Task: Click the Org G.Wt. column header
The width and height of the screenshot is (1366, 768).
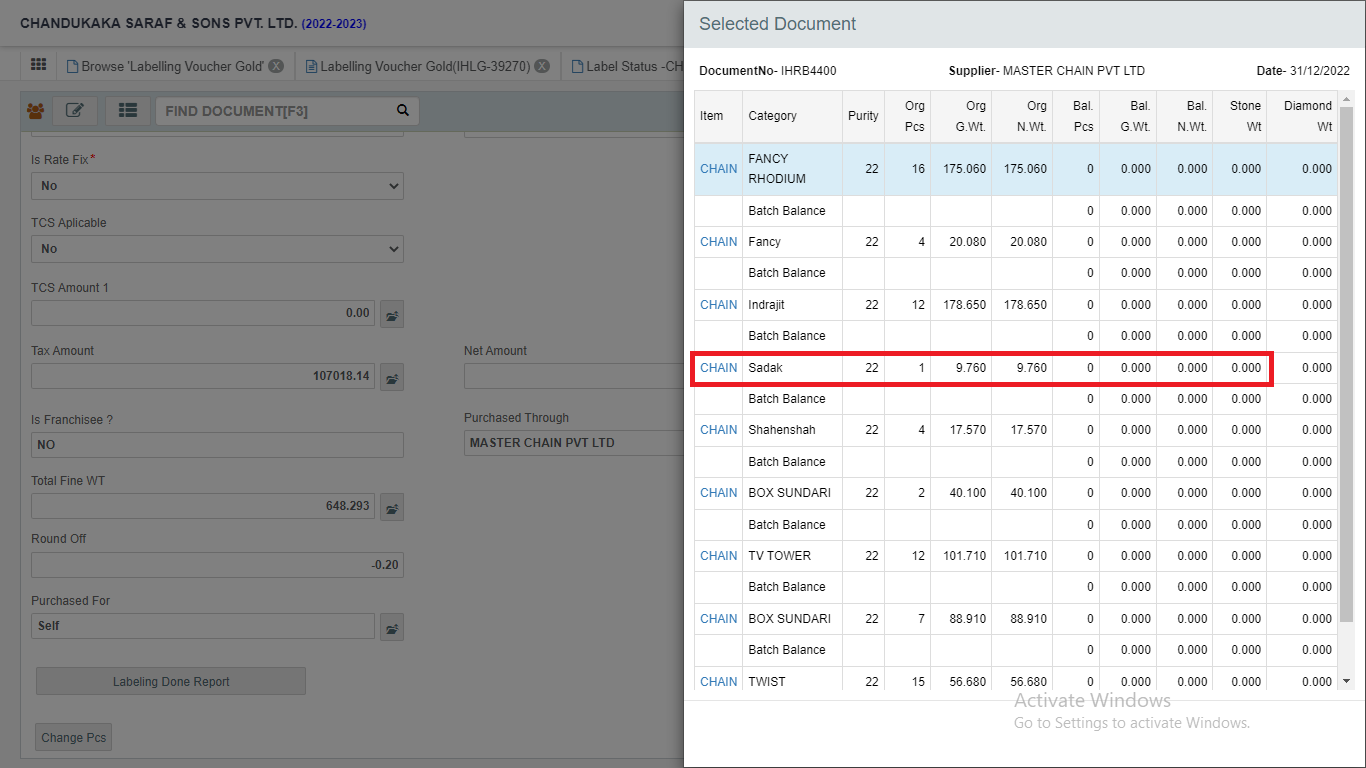Action: (961, 116)
